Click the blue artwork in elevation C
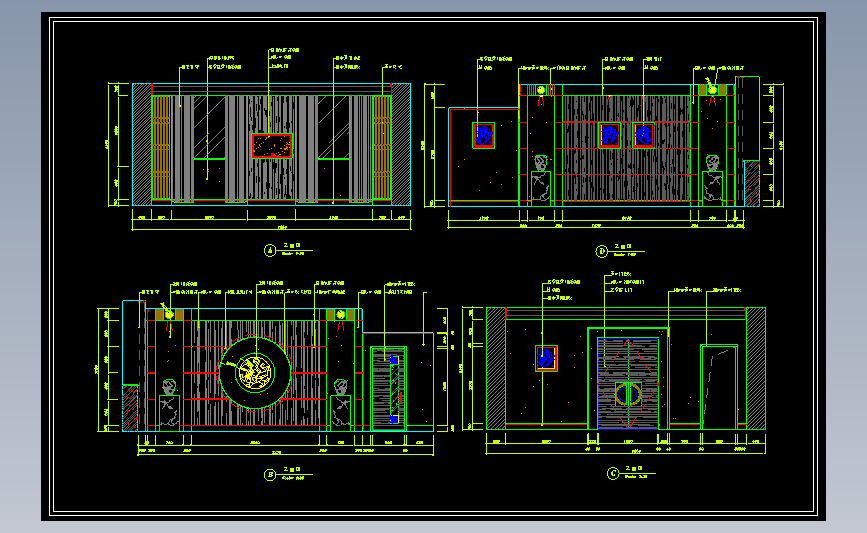Screen dimensions: 867x533 (x=546, y=358)
